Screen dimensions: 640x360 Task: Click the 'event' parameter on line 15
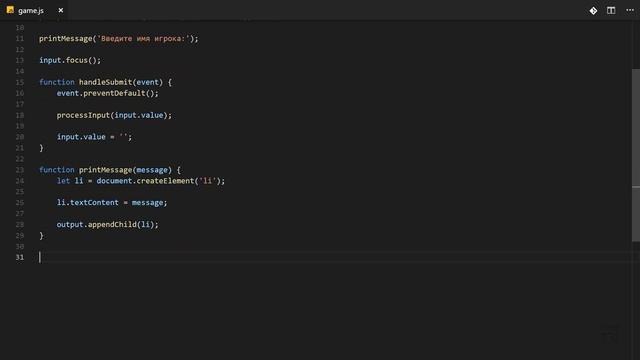click(x=147, y=82)
